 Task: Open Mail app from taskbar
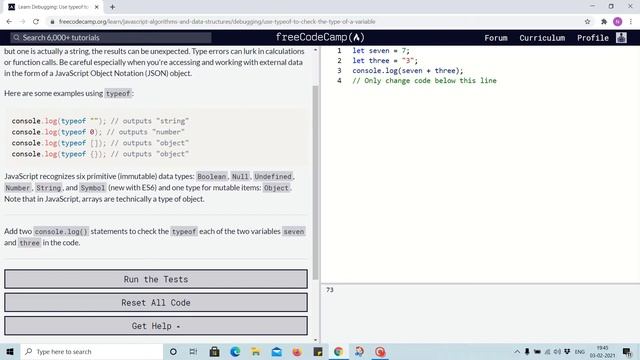click(x=276, y=351)
